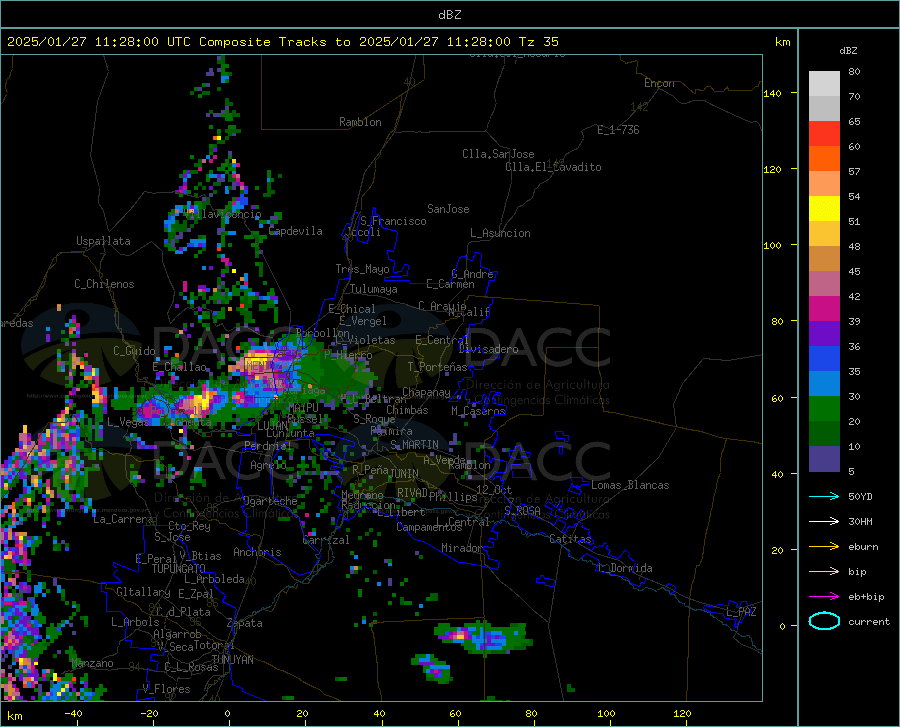This screenshot has width=900, height=727.
Task: Select the light orange 54-57 dBZ swatch
Action: (x=824, y=184)
